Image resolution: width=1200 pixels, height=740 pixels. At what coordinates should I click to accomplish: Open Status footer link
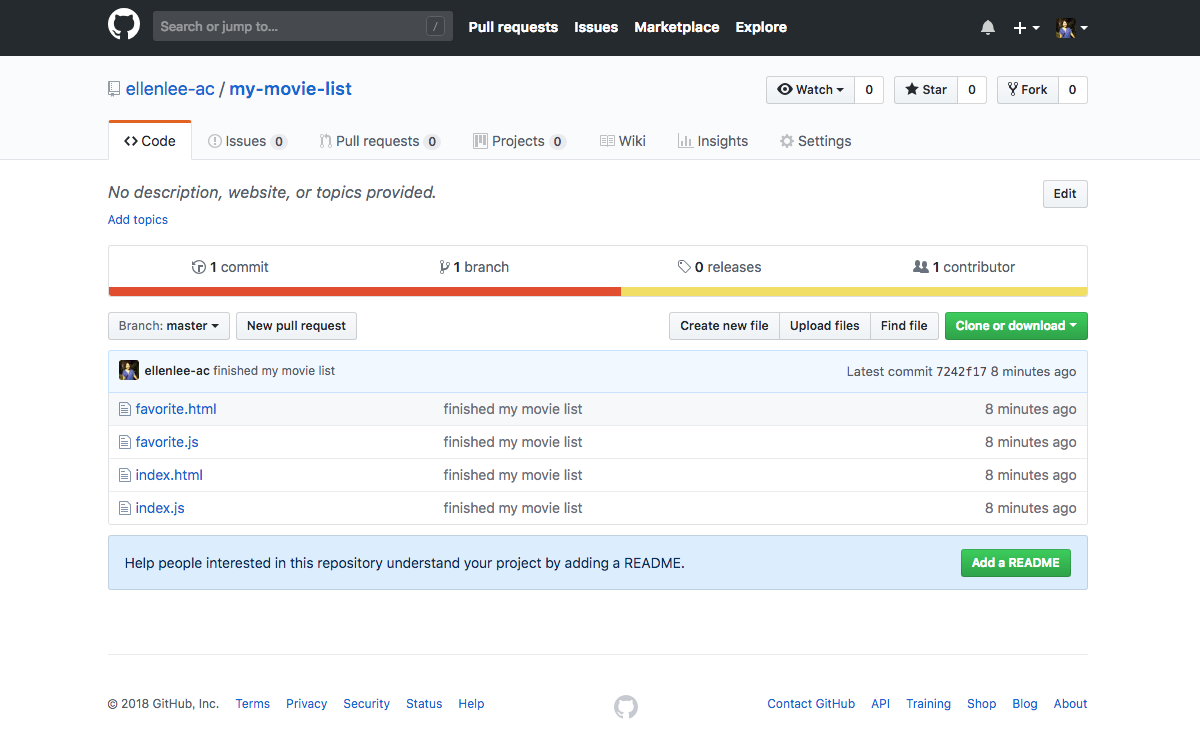(424, 704)
